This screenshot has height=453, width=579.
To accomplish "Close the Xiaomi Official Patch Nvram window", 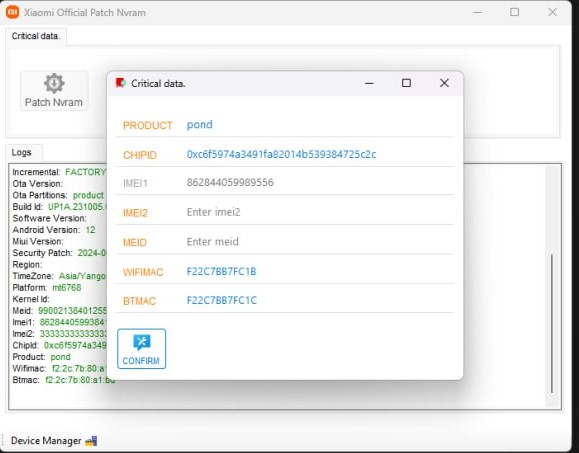I will (552, 12).
